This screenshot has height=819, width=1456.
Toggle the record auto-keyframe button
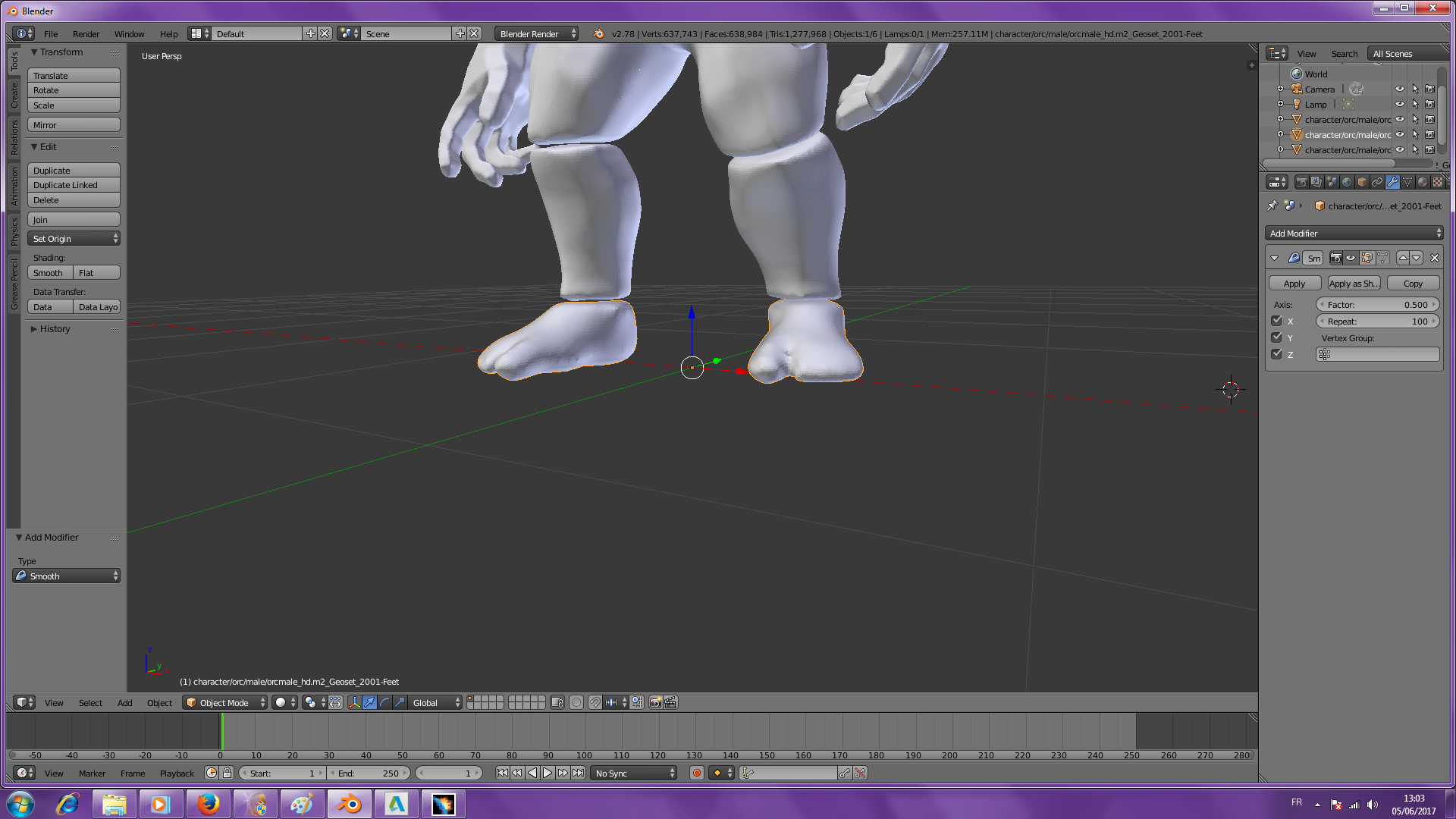tap(696, 773)
